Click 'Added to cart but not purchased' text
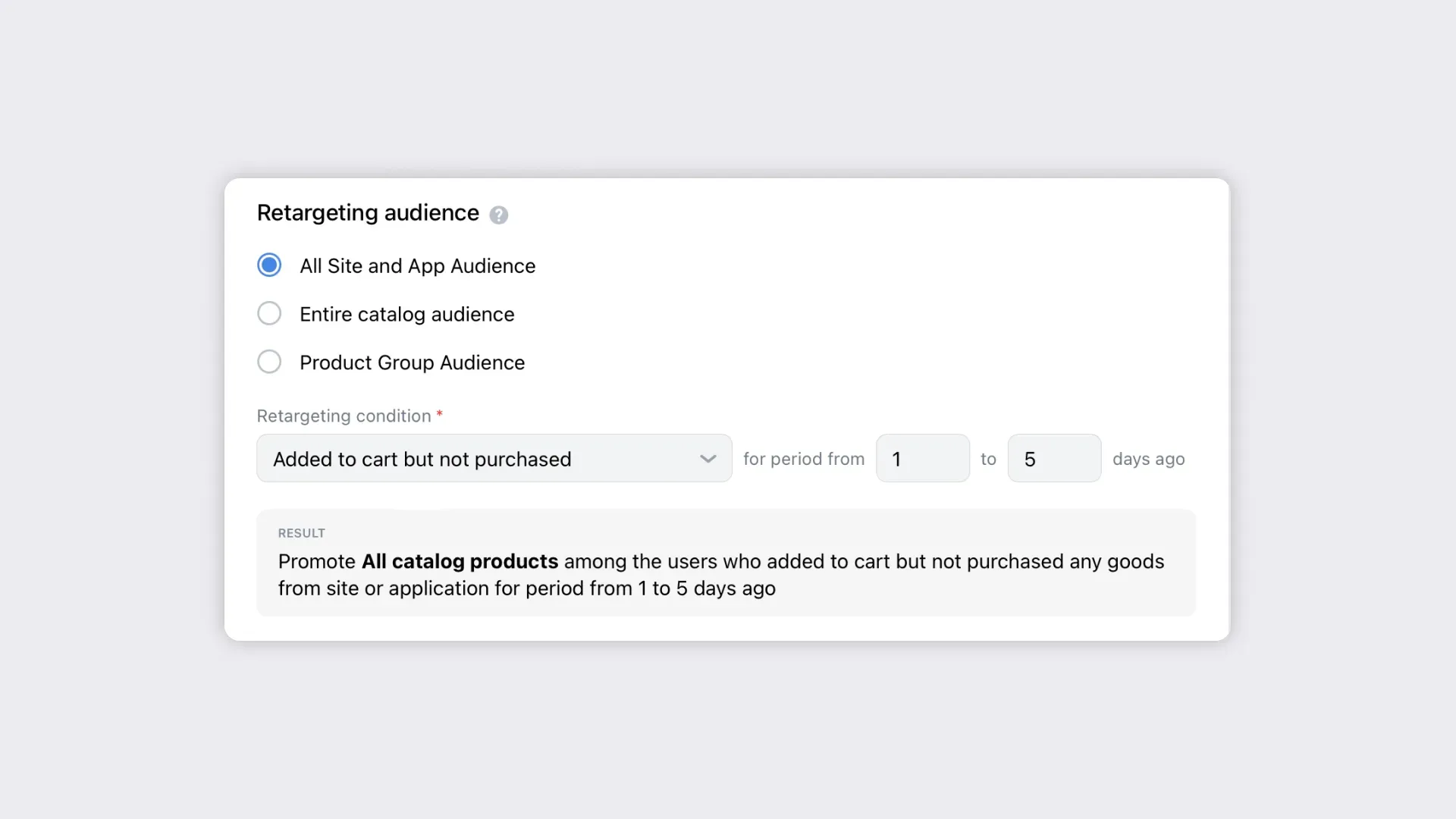 pos(422,460)
